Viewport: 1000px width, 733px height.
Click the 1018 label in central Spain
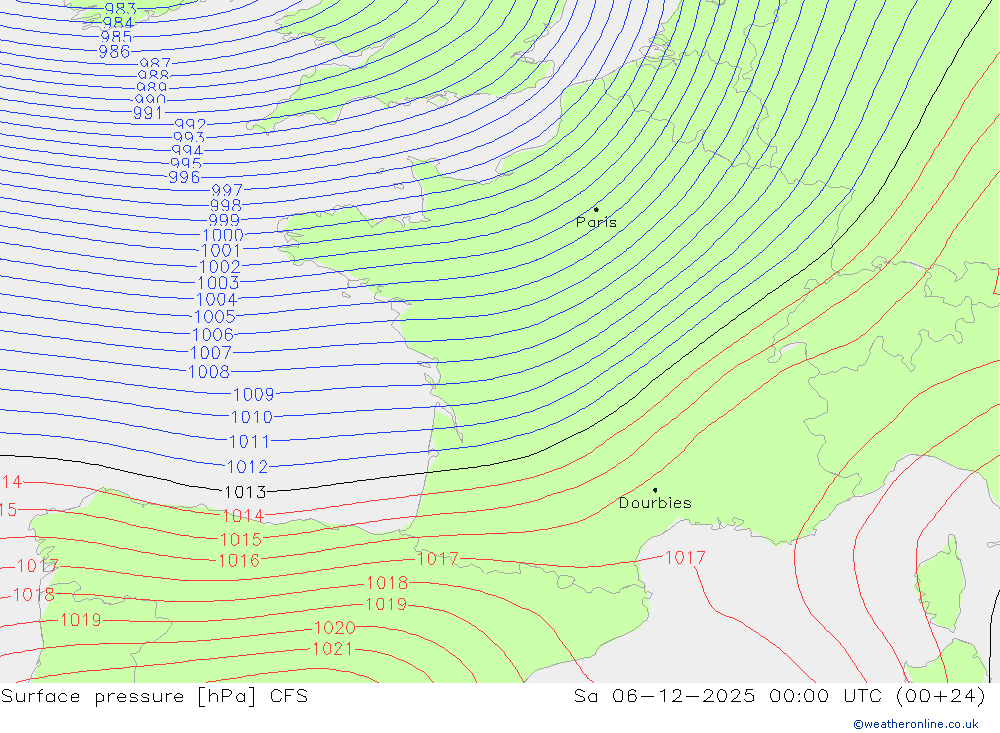(387, 583)
